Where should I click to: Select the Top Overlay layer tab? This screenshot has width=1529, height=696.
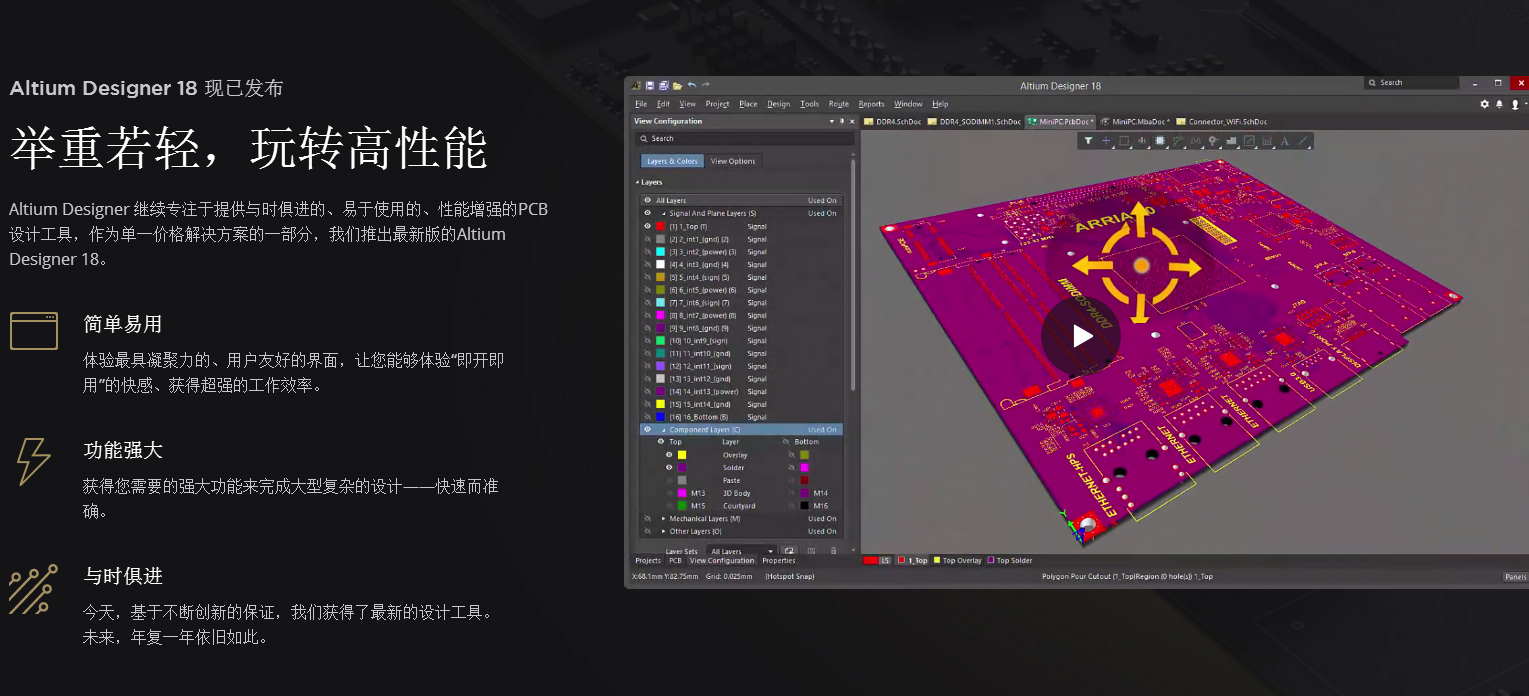(957, 561)
